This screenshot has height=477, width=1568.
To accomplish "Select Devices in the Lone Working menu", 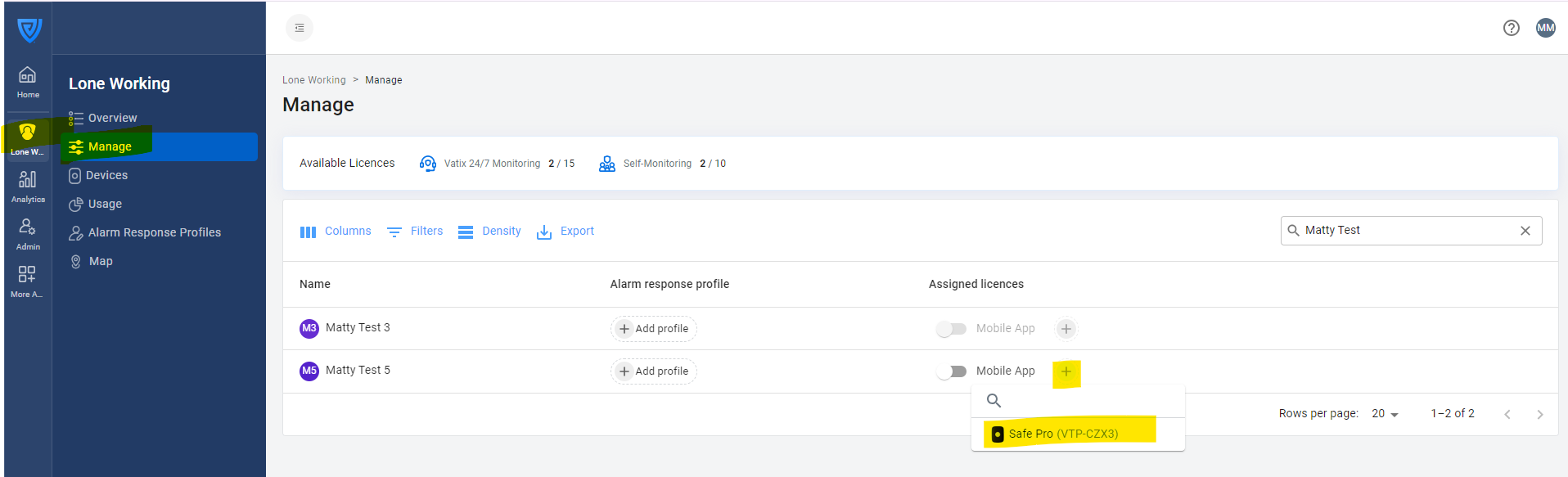I will coord(106,175).
